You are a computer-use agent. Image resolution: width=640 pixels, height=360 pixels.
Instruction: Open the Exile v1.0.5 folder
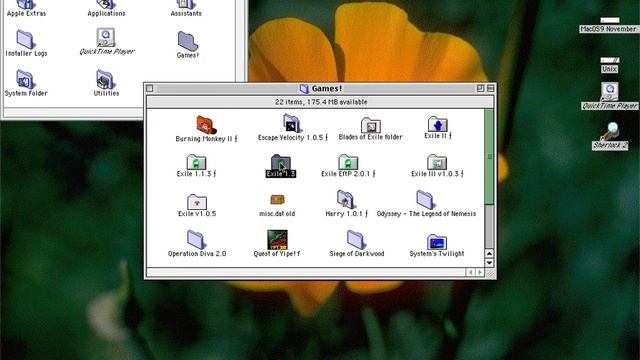coord(197,202)
